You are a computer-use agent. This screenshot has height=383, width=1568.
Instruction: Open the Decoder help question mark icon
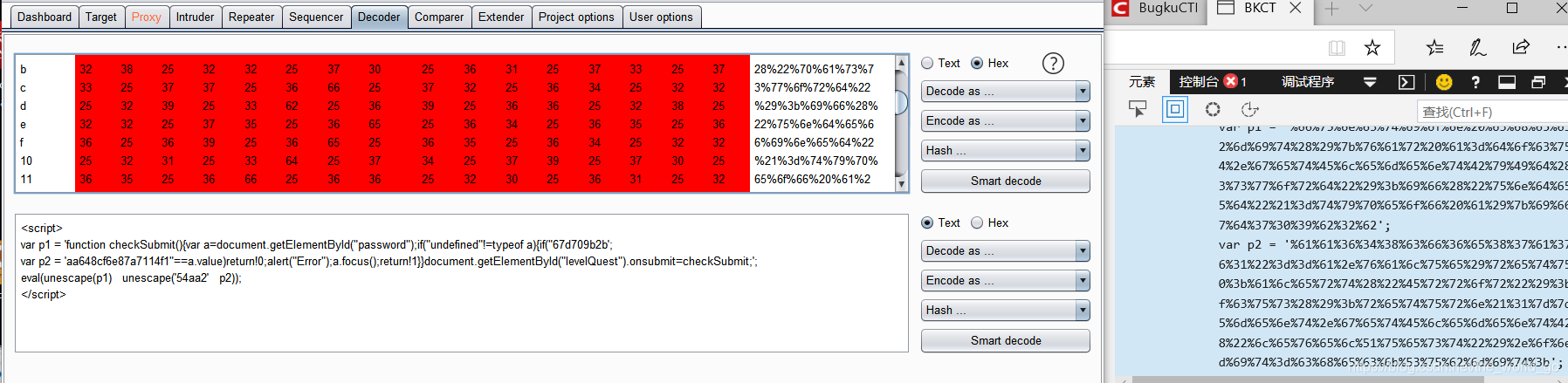pyautogui.click(x=1053, y=63)
